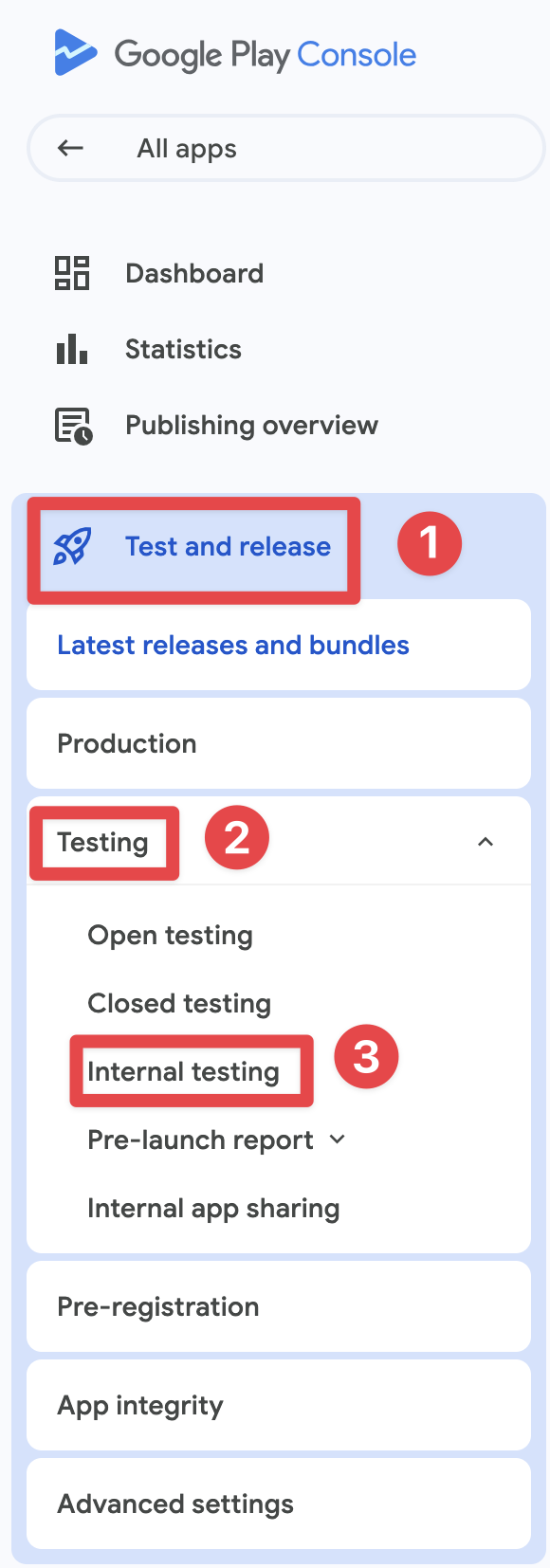Click the Publishing overview document icon
This screenshot has width=550, height=1568.
tap(71, 425)
